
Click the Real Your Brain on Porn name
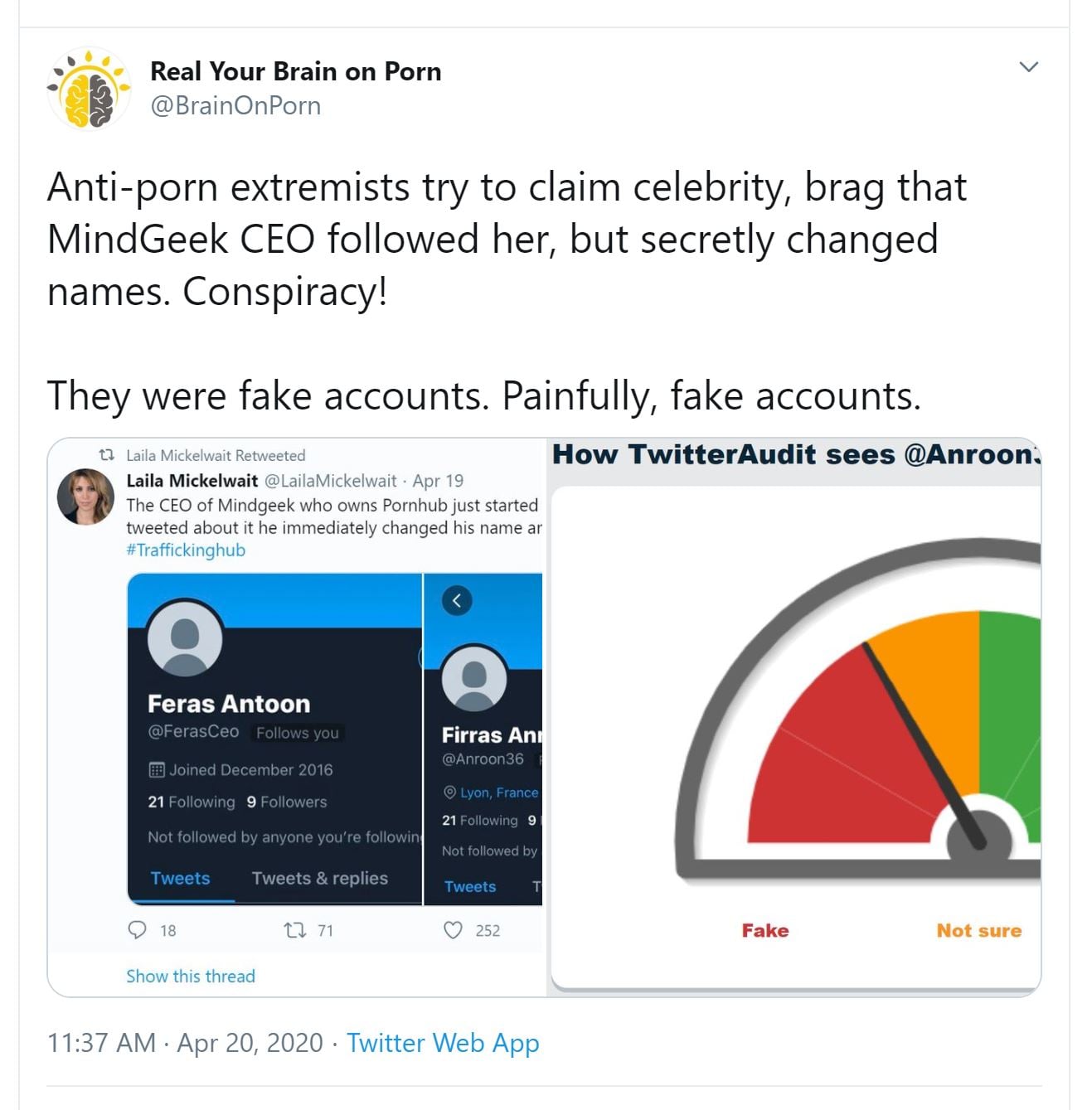click(x=295, y=71)
